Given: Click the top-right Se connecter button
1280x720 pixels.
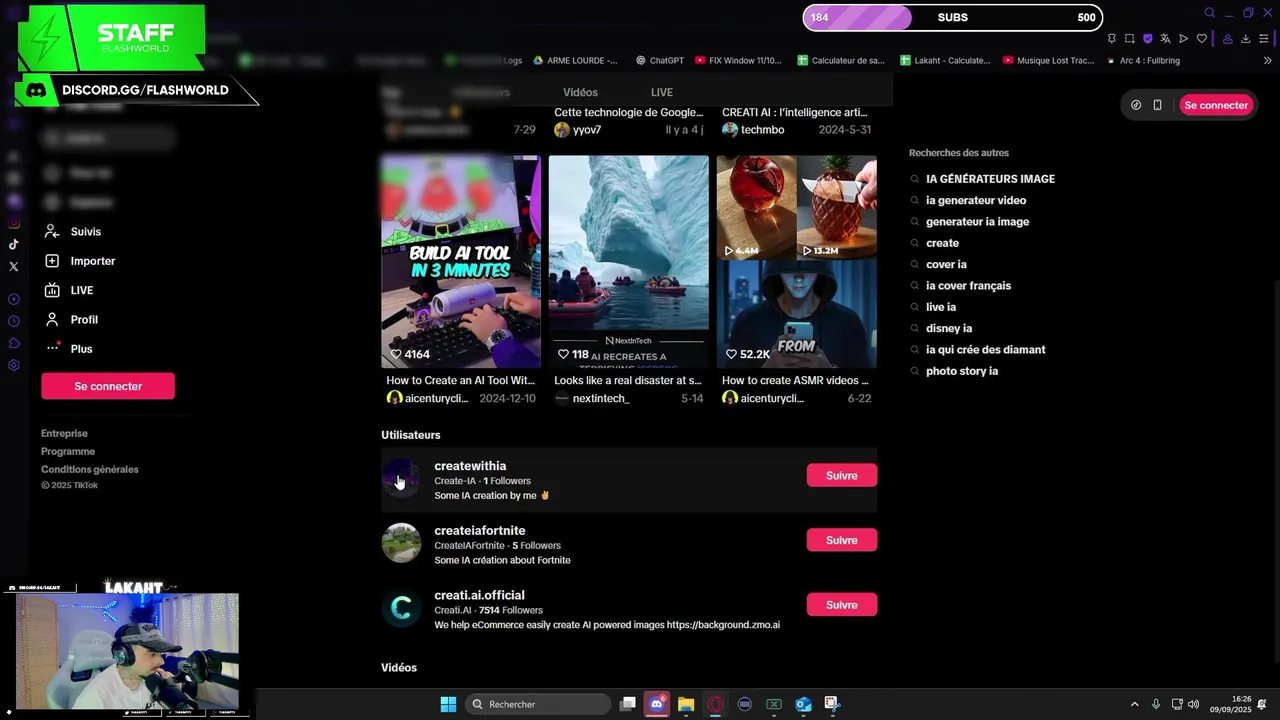Looking at the screenshot, I should [x=1216, y=105].
